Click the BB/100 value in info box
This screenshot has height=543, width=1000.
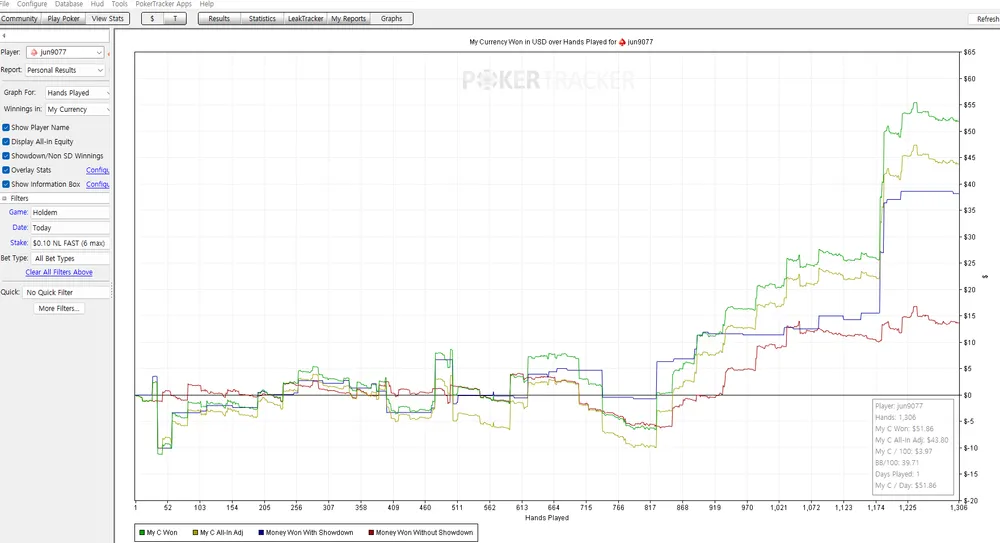click(x=910, y=463)
